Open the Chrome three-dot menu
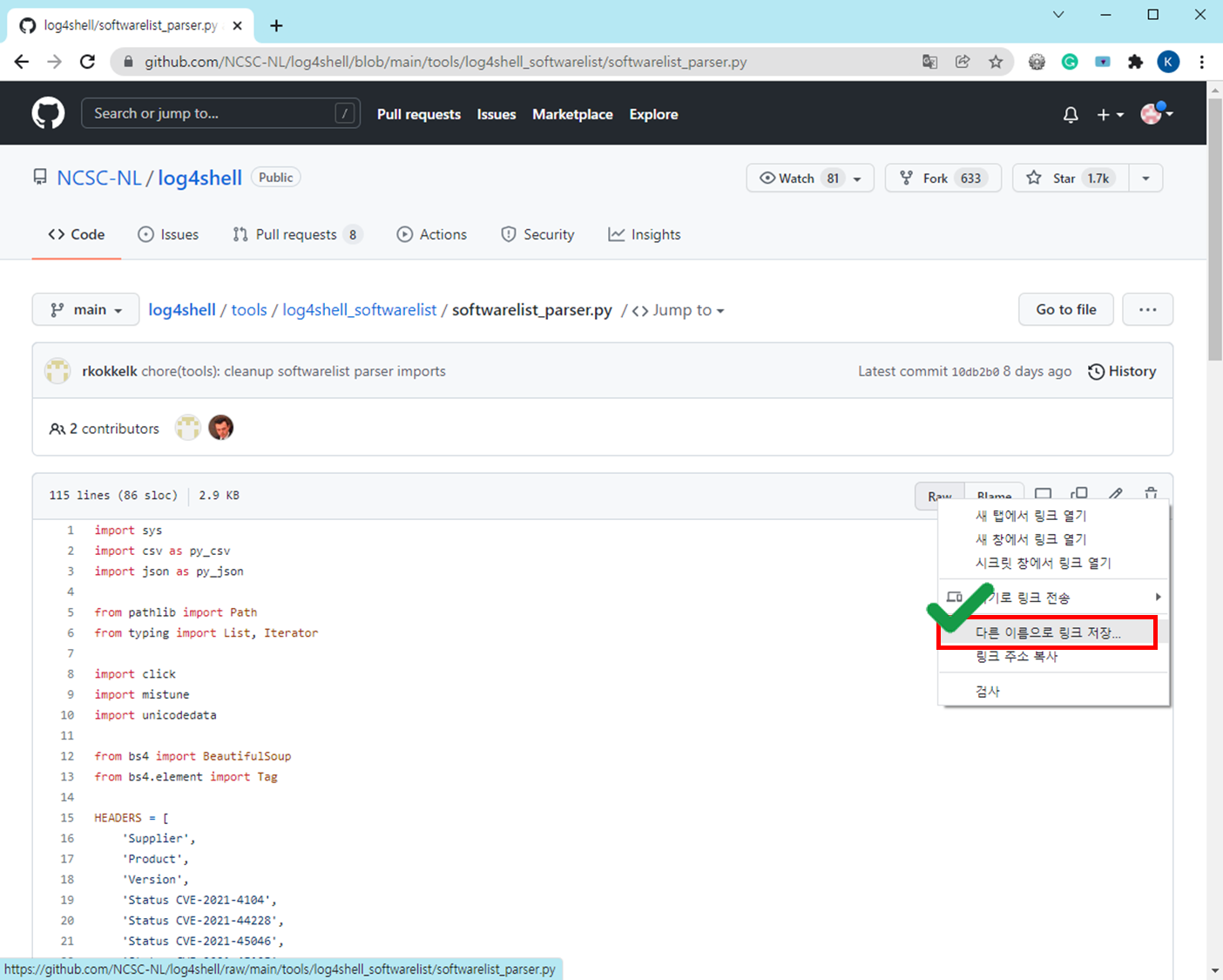This screenshot has width=1223, height=980. click(x=1201, y=61)
